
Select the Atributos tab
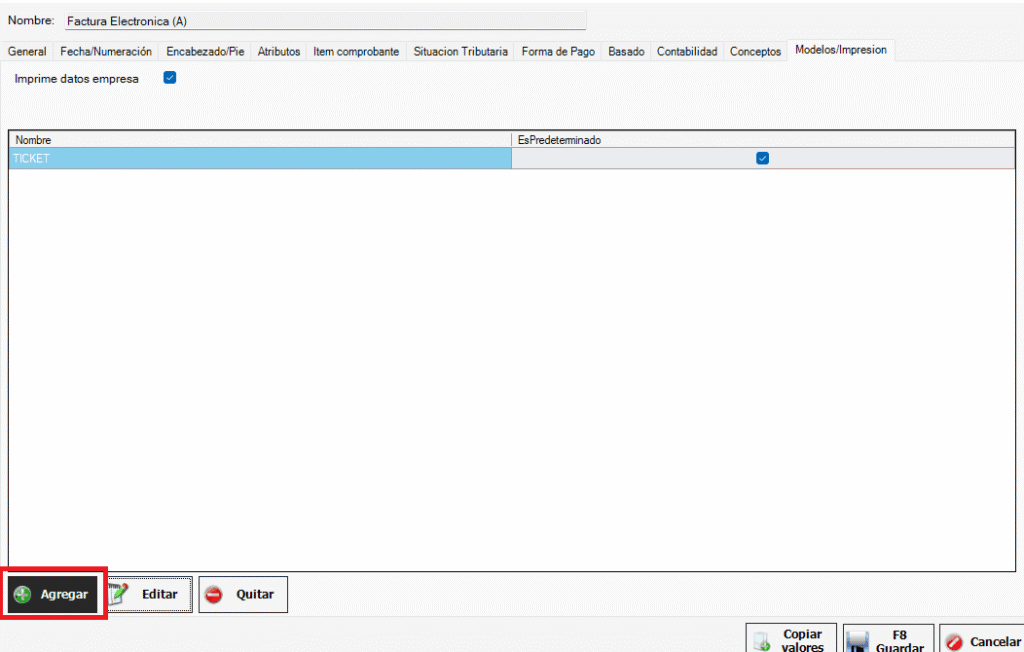point(279,51)
